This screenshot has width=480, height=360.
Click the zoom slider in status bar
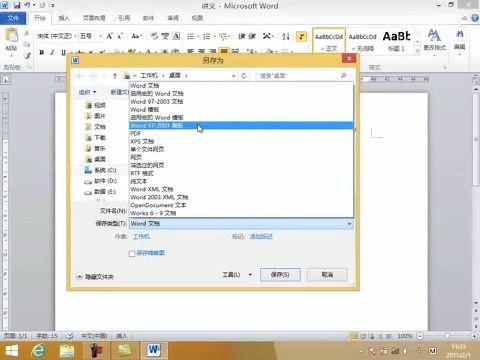pos(447,336)
